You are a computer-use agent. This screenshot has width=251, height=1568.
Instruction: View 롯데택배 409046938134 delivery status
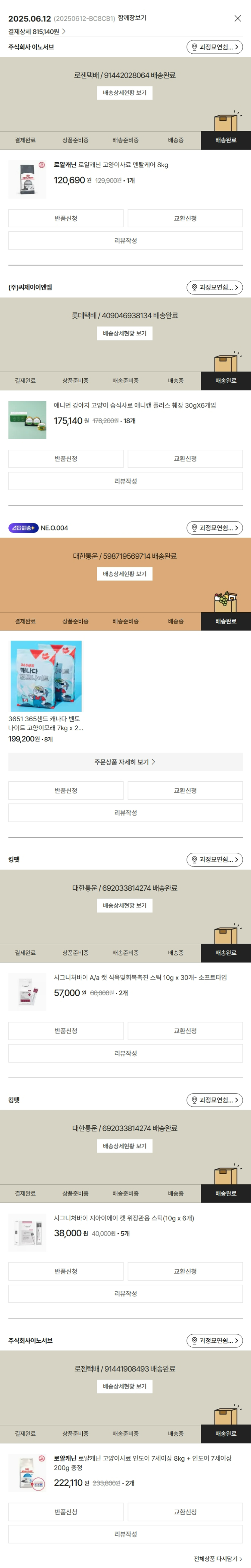tap(124, 334)
